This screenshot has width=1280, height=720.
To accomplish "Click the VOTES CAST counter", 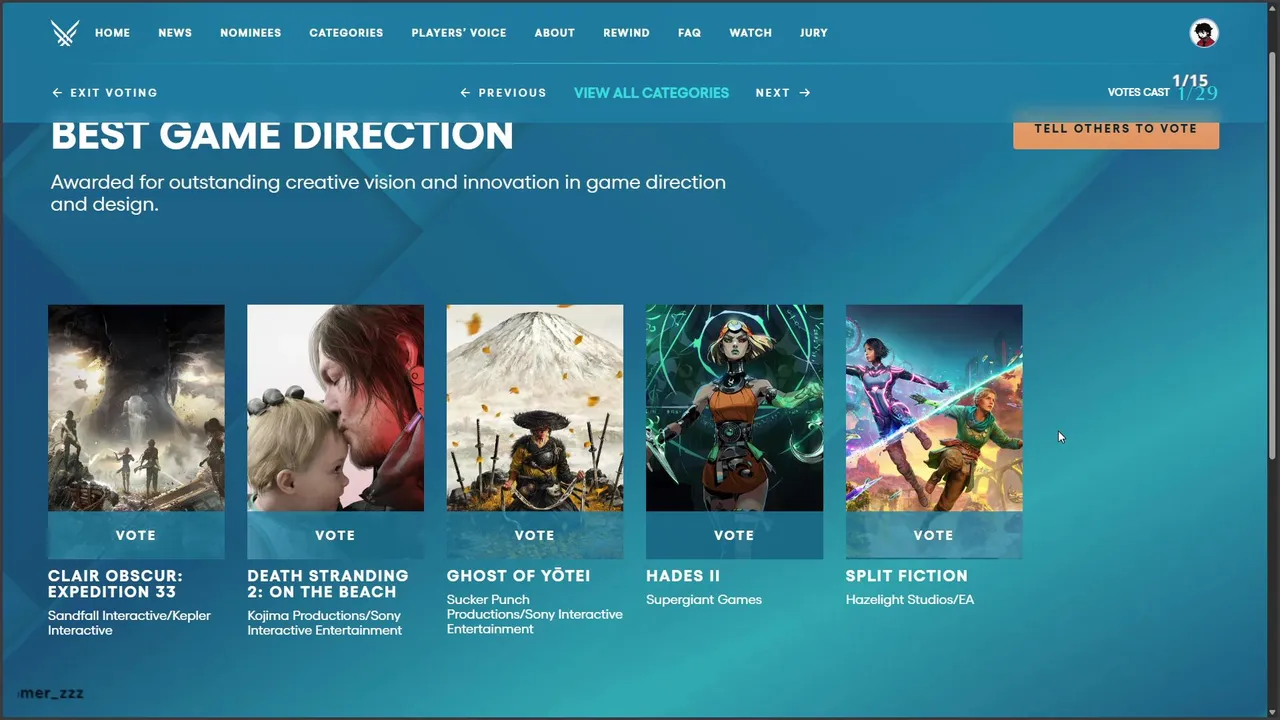I will pos(1163,89).
